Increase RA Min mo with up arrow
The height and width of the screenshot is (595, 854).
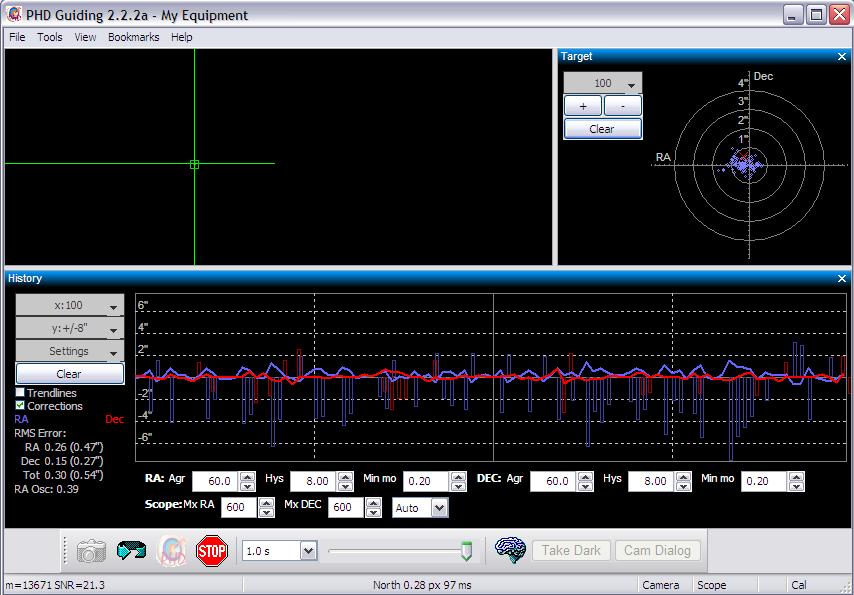459,477
